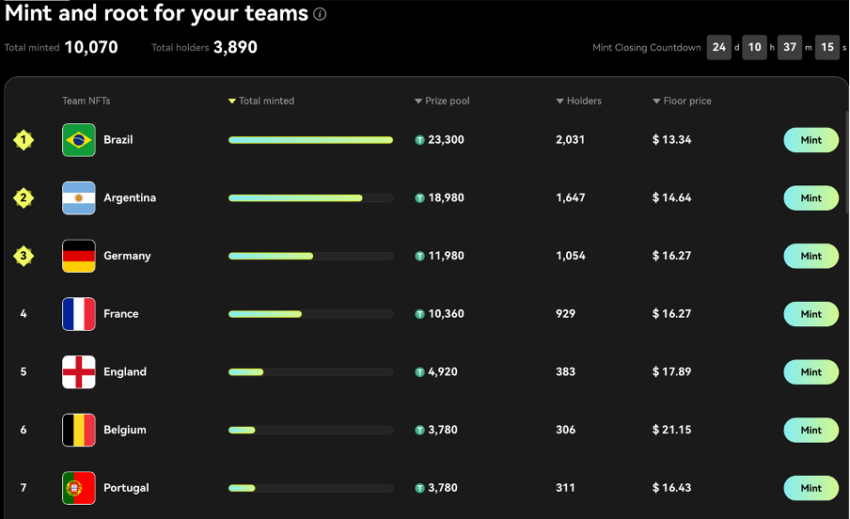Screen dimensions: 850x519
Task: Sort the table by Total minted
Action: coord(261,101)
